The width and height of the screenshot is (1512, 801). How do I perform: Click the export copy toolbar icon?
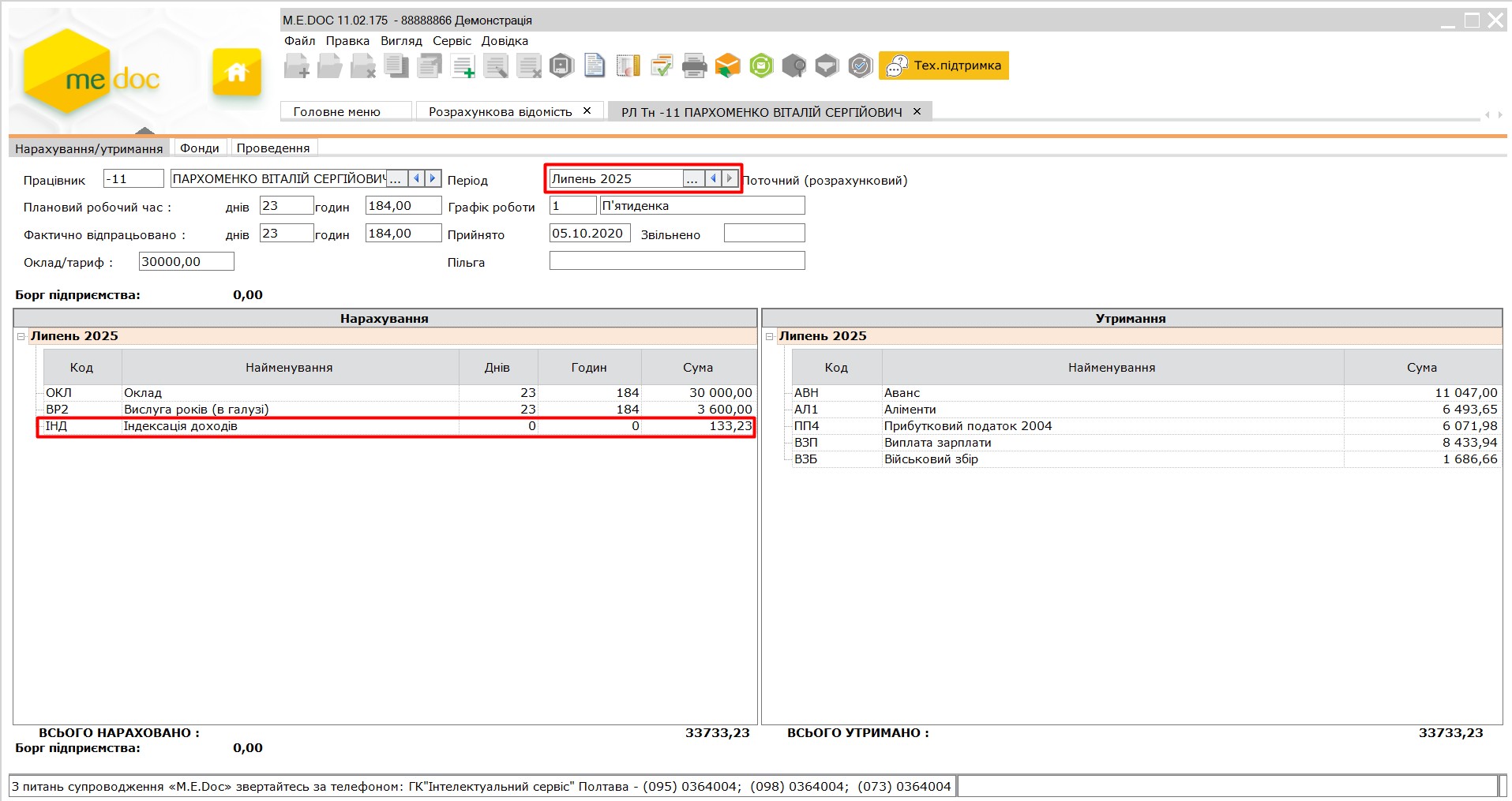(x=430, y=66)
